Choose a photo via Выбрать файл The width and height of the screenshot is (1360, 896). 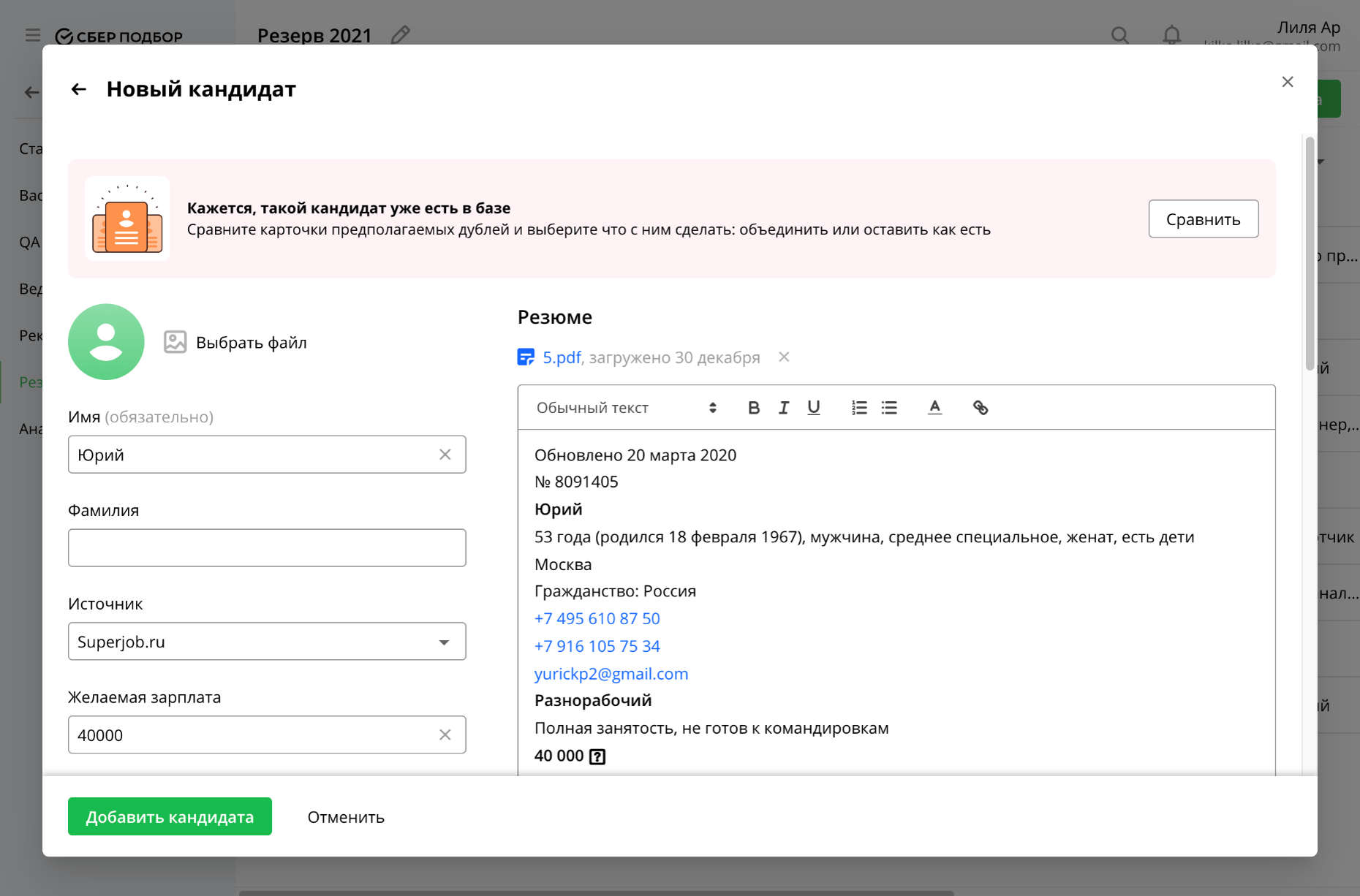click(235, 343)
